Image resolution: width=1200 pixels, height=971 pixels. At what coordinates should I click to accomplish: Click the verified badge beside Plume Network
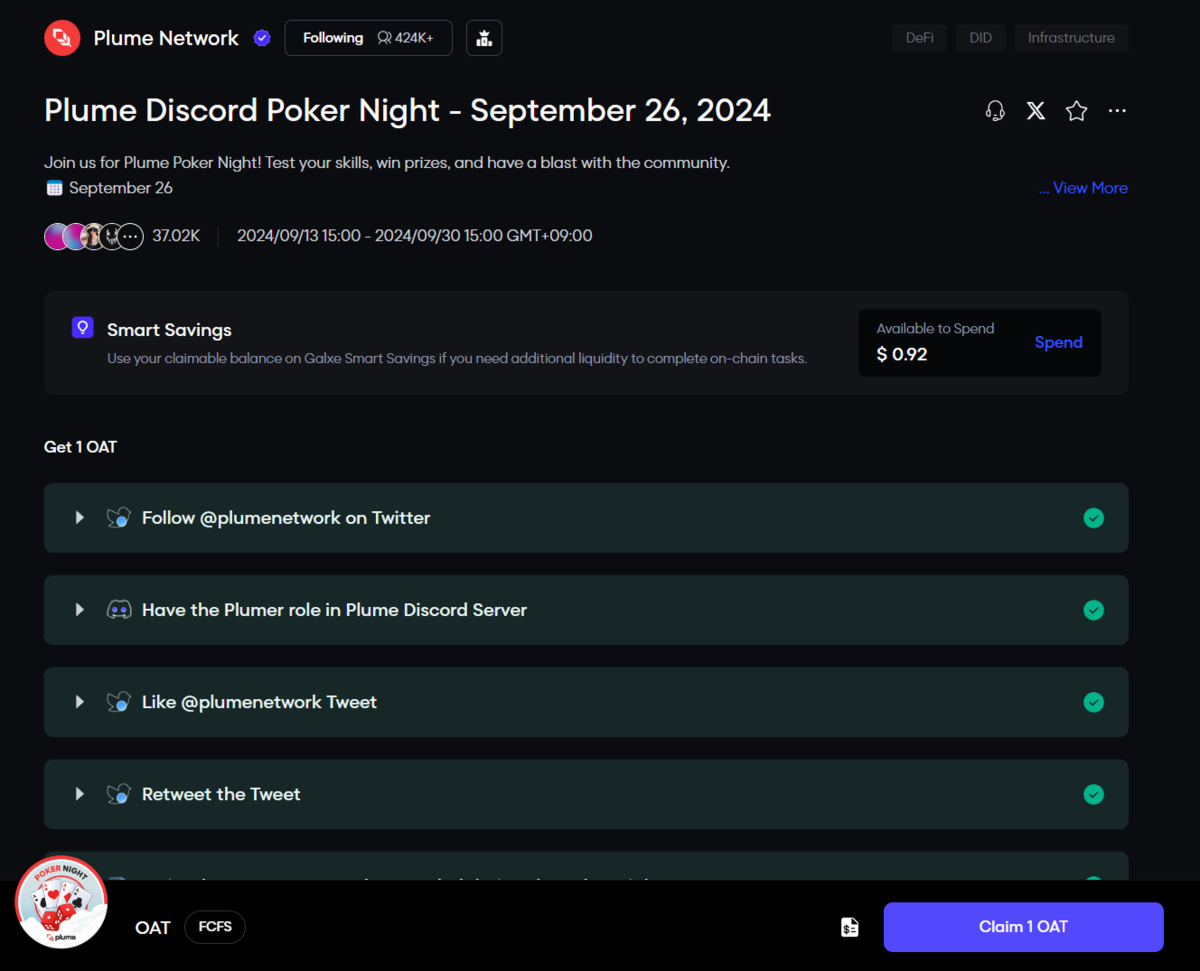pyautogui.click(x=262, y=38)
